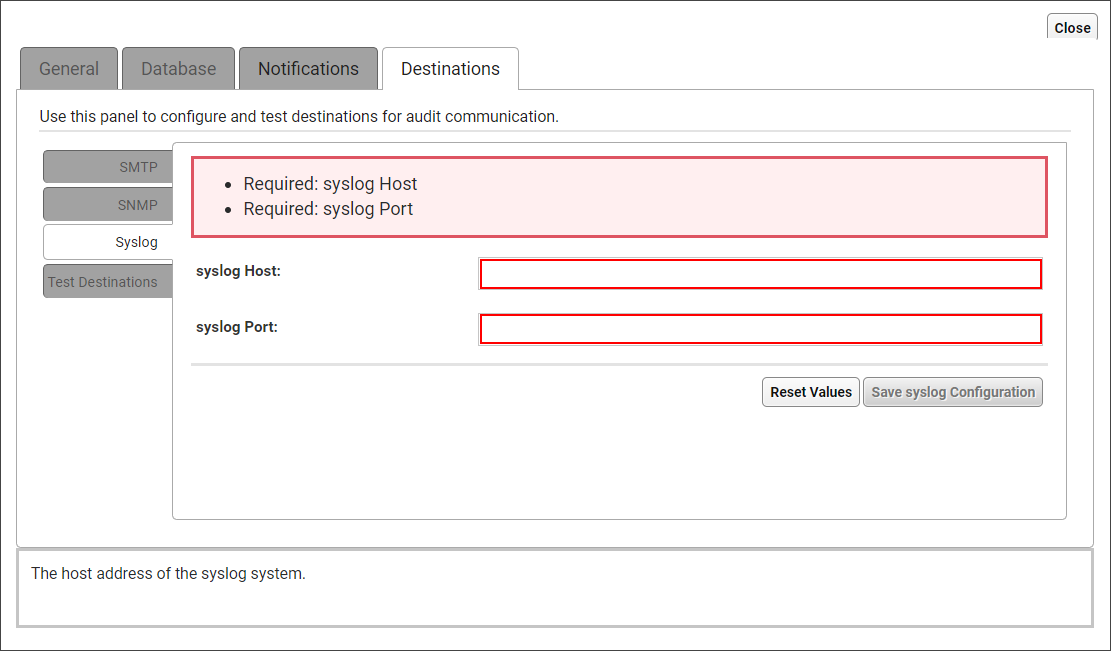Click the audit communication panel description

[298, 116]
